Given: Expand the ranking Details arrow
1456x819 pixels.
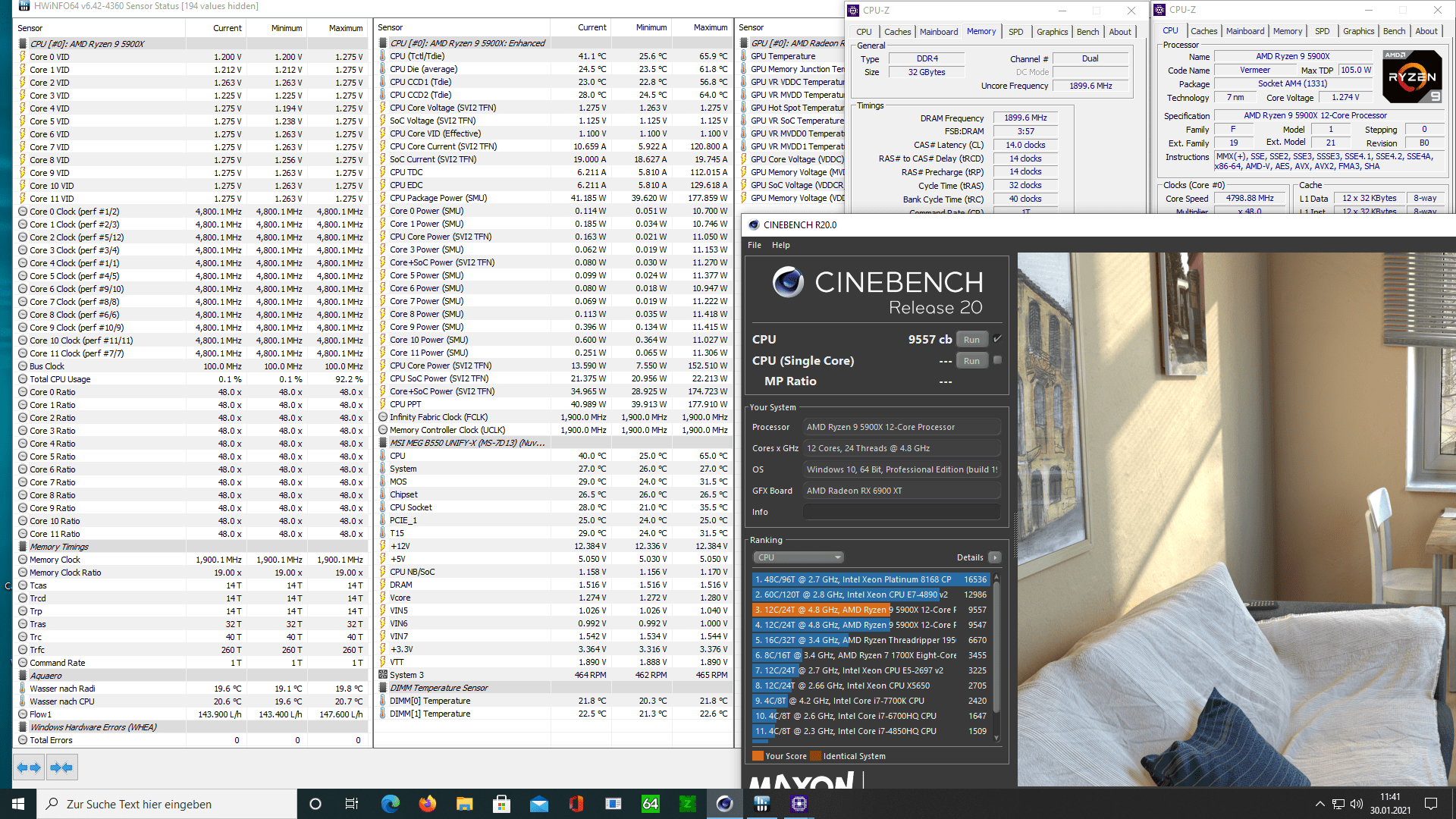Looking at the screenshot, I should pos(995,557).
